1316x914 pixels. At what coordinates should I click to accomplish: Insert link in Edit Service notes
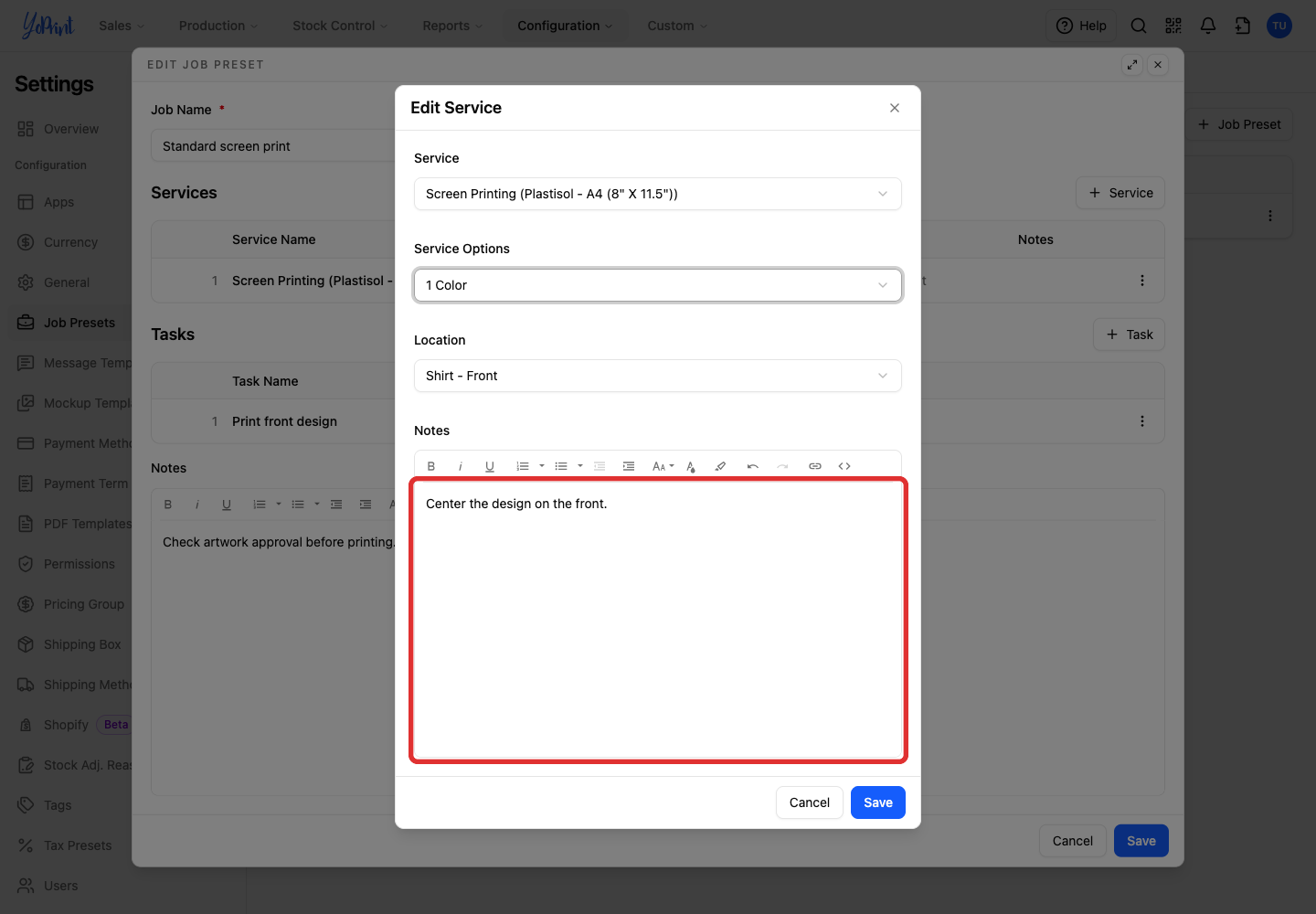click(815, 466)
